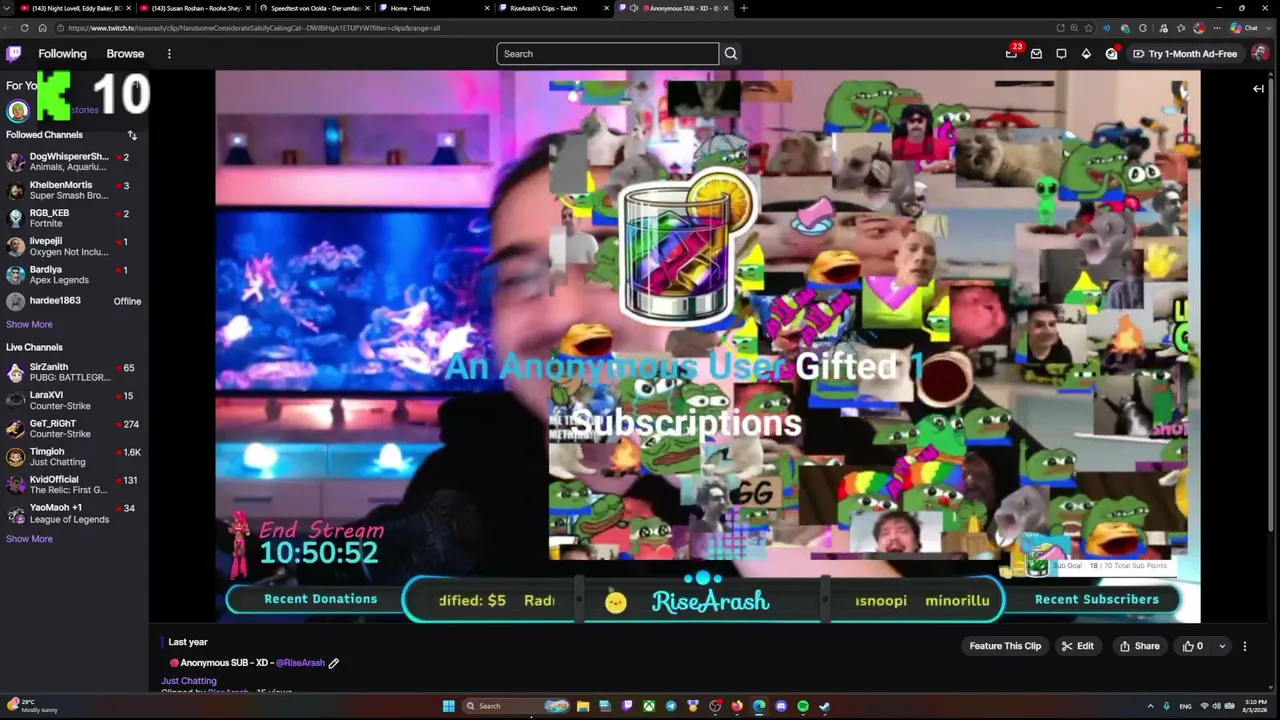
Task: Open Steam from the taskbar
Action: [x=825, y=706]
